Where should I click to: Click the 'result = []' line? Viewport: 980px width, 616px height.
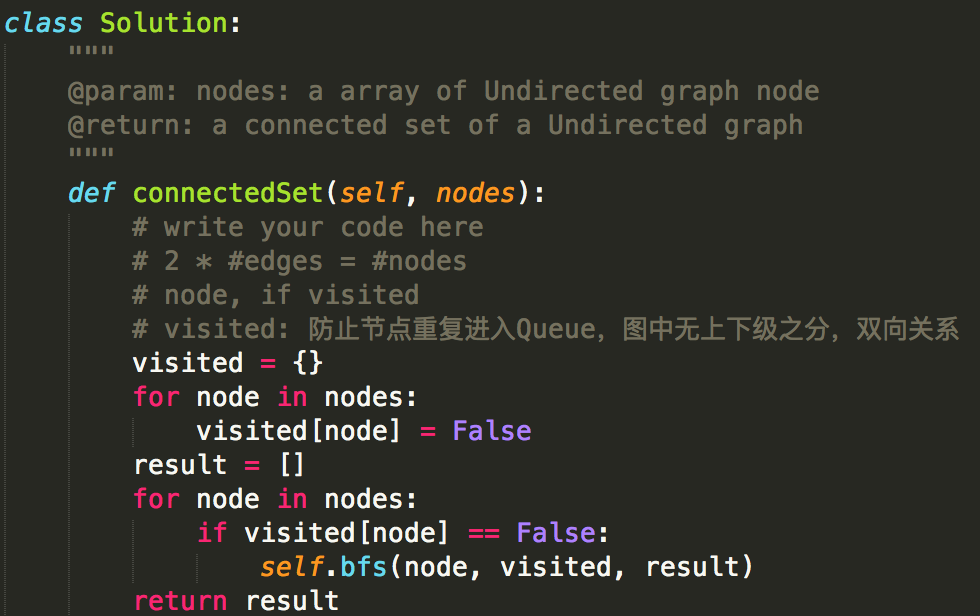pyautogui.click(x=219, y=465)
